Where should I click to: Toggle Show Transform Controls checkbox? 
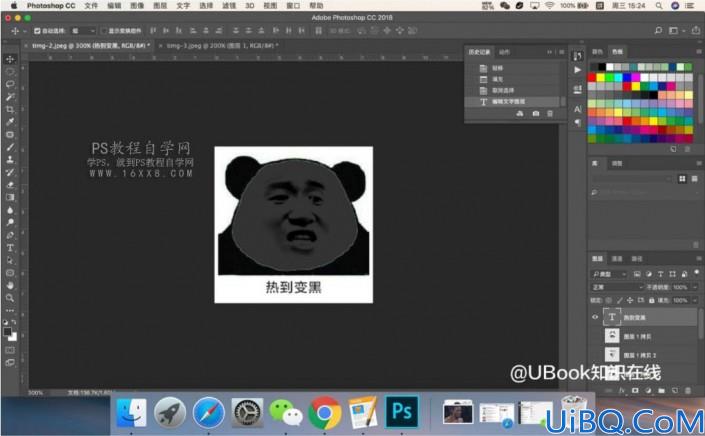[x=104, y=31]
